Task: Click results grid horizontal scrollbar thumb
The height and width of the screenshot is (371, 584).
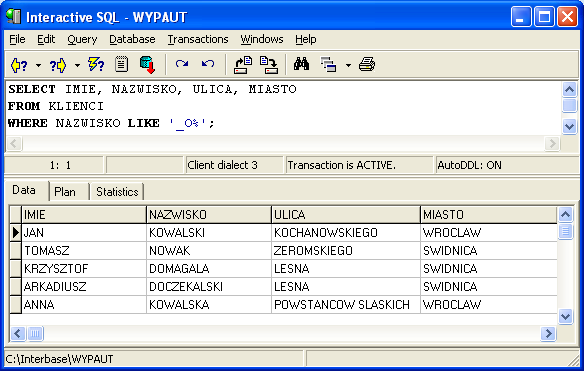Action: point(35,333)
